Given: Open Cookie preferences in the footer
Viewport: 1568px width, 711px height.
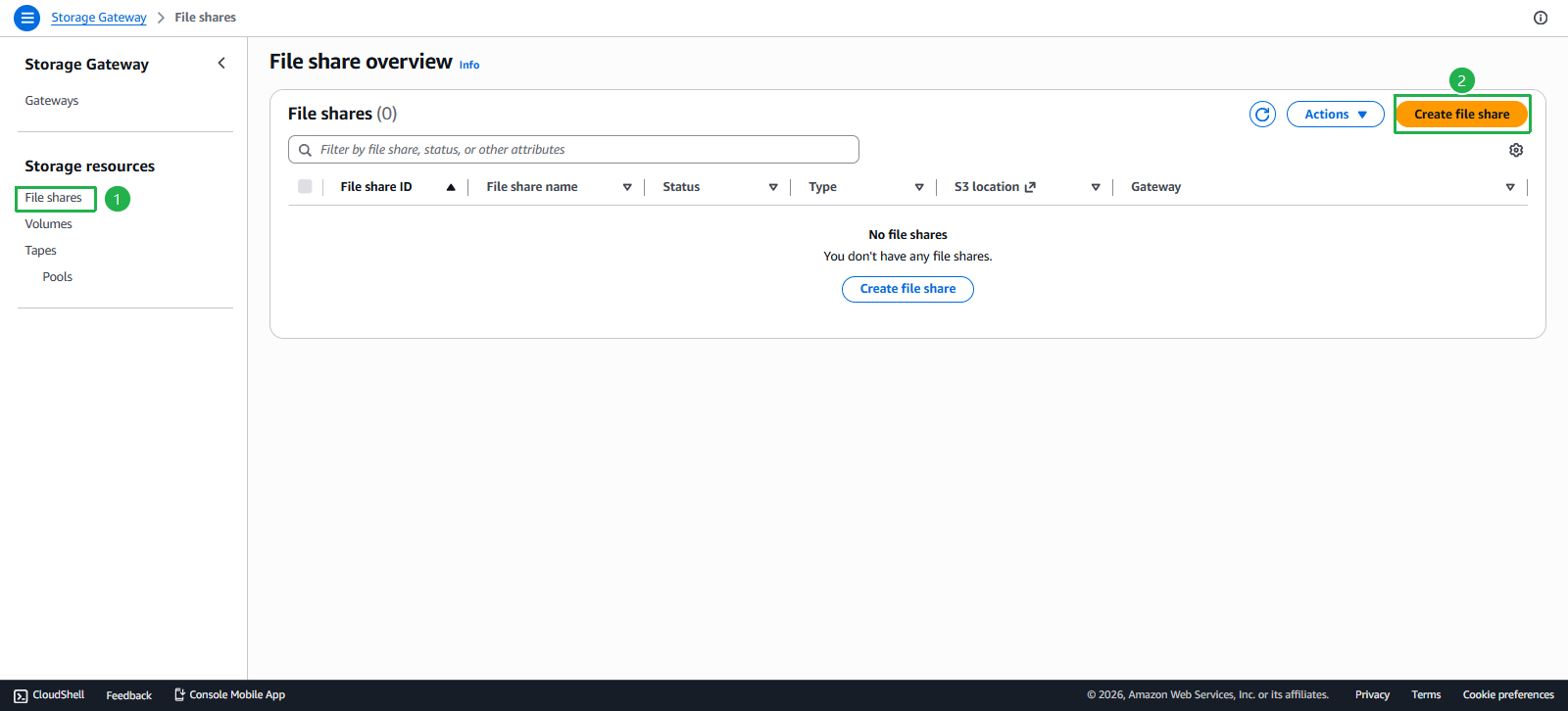Looking at the screenshot, I should [x=1508, y=695].
